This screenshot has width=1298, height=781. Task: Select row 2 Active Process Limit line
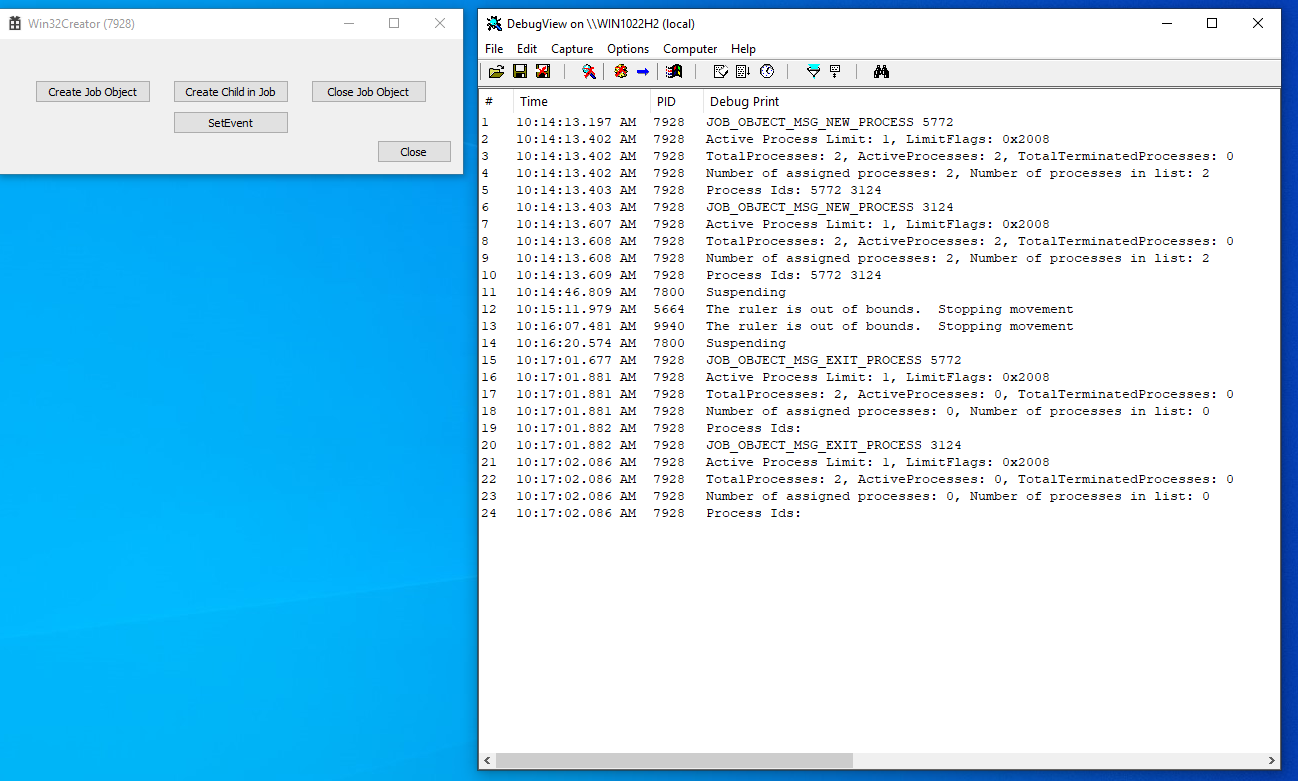coord(879,139)
